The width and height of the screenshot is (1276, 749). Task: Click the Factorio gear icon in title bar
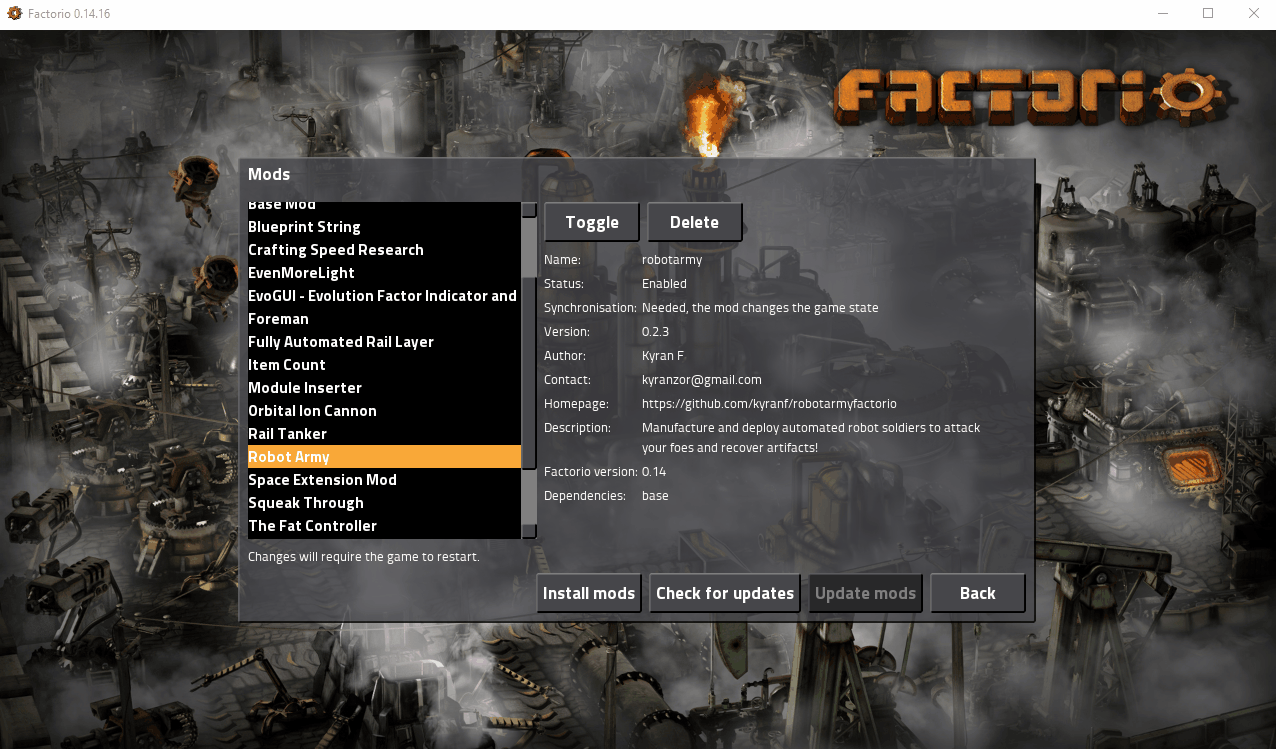14,14
